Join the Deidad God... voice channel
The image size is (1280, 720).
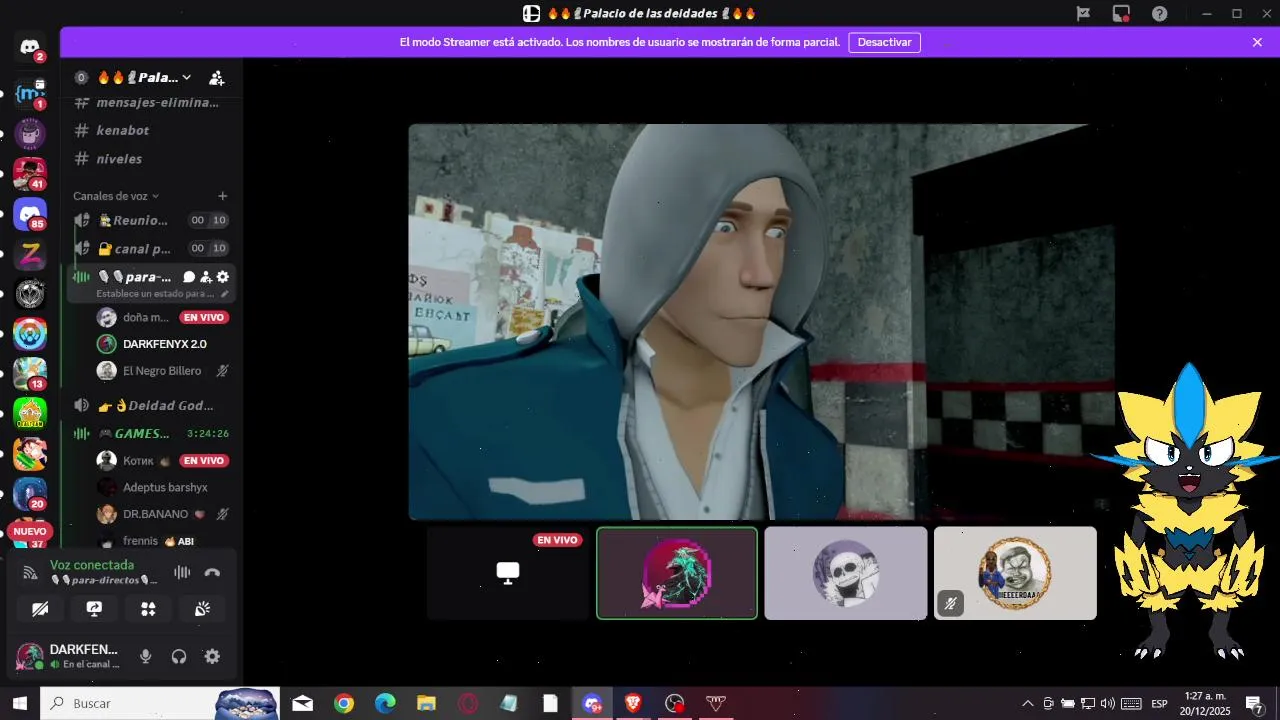pyautogui.click(x=150, y=405)
